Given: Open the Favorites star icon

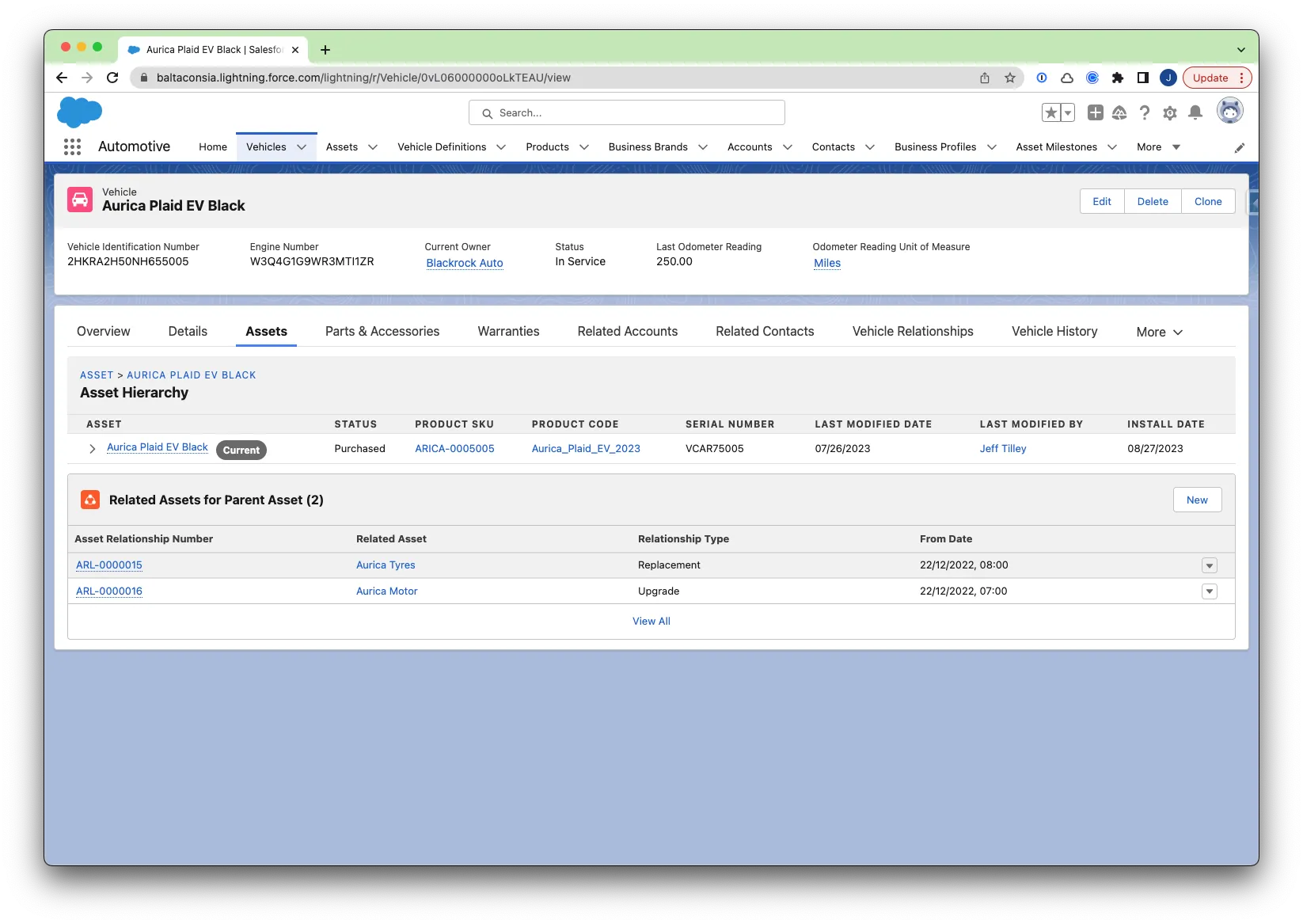Looking at the screenshot, I should tap(1050, 113).
